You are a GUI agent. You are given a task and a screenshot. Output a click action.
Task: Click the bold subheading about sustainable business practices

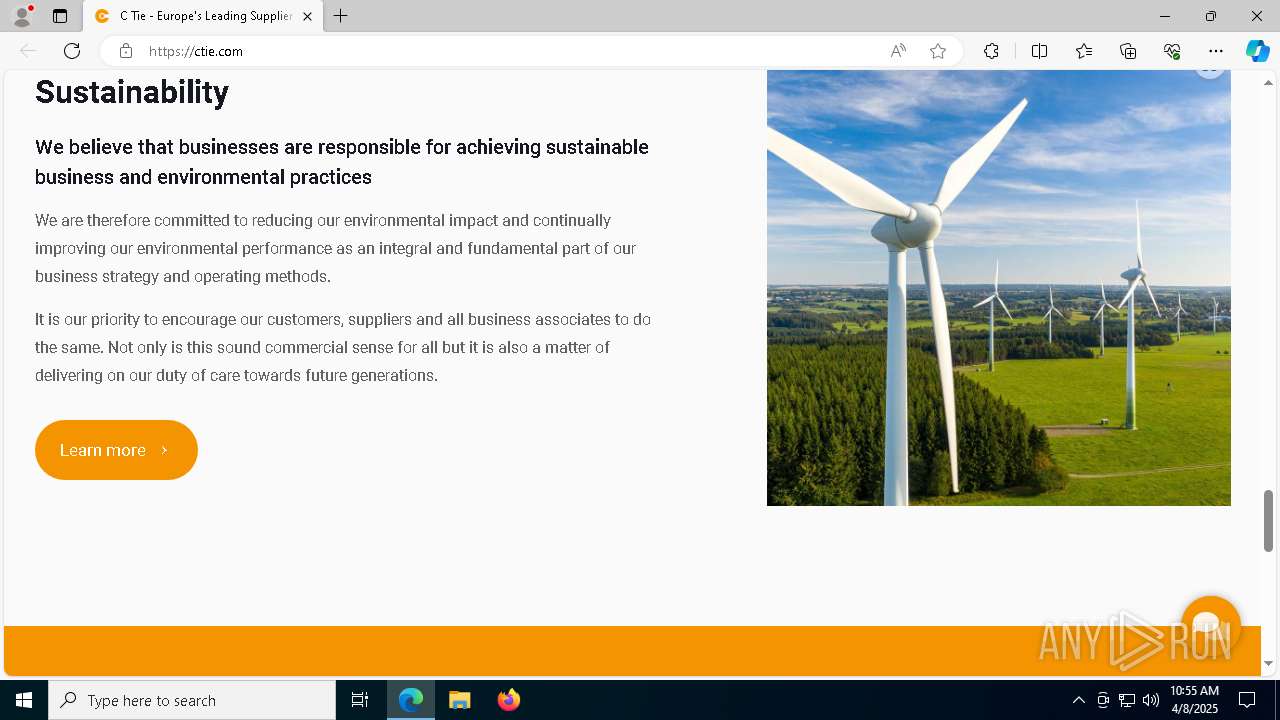(x=342, y=162)
